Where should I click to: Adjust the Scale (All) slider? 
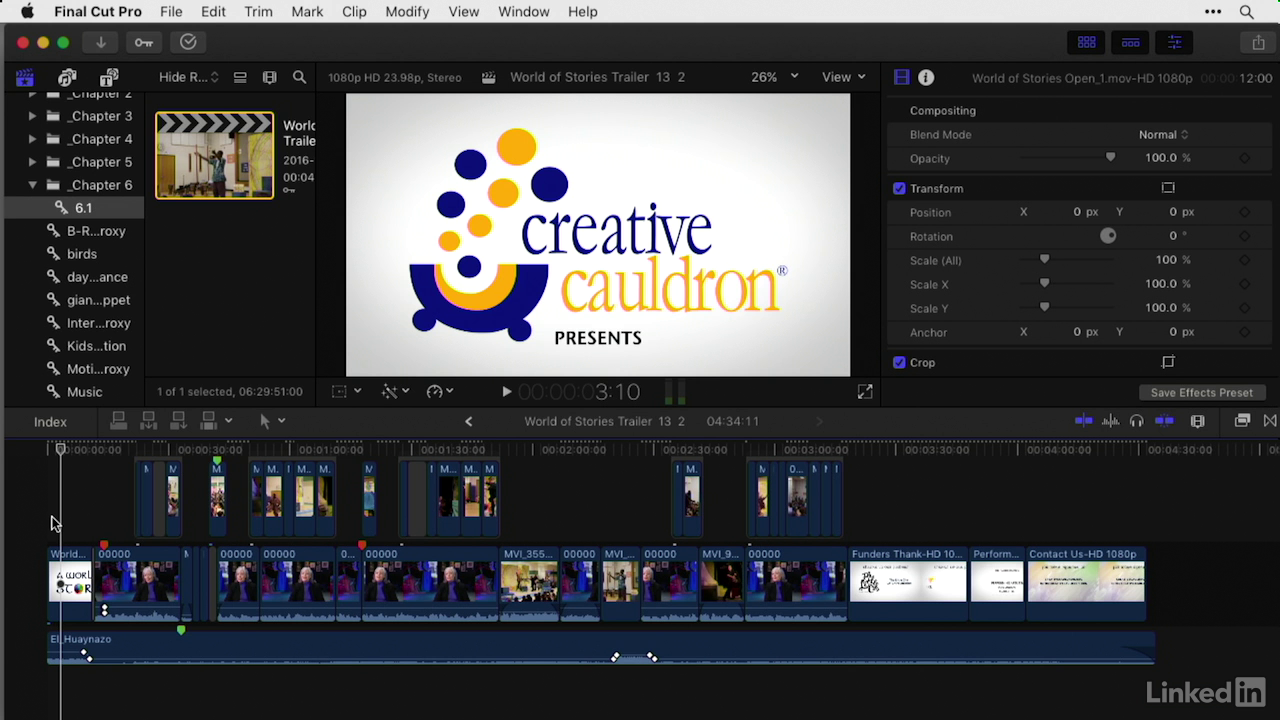coord(1044,260)
